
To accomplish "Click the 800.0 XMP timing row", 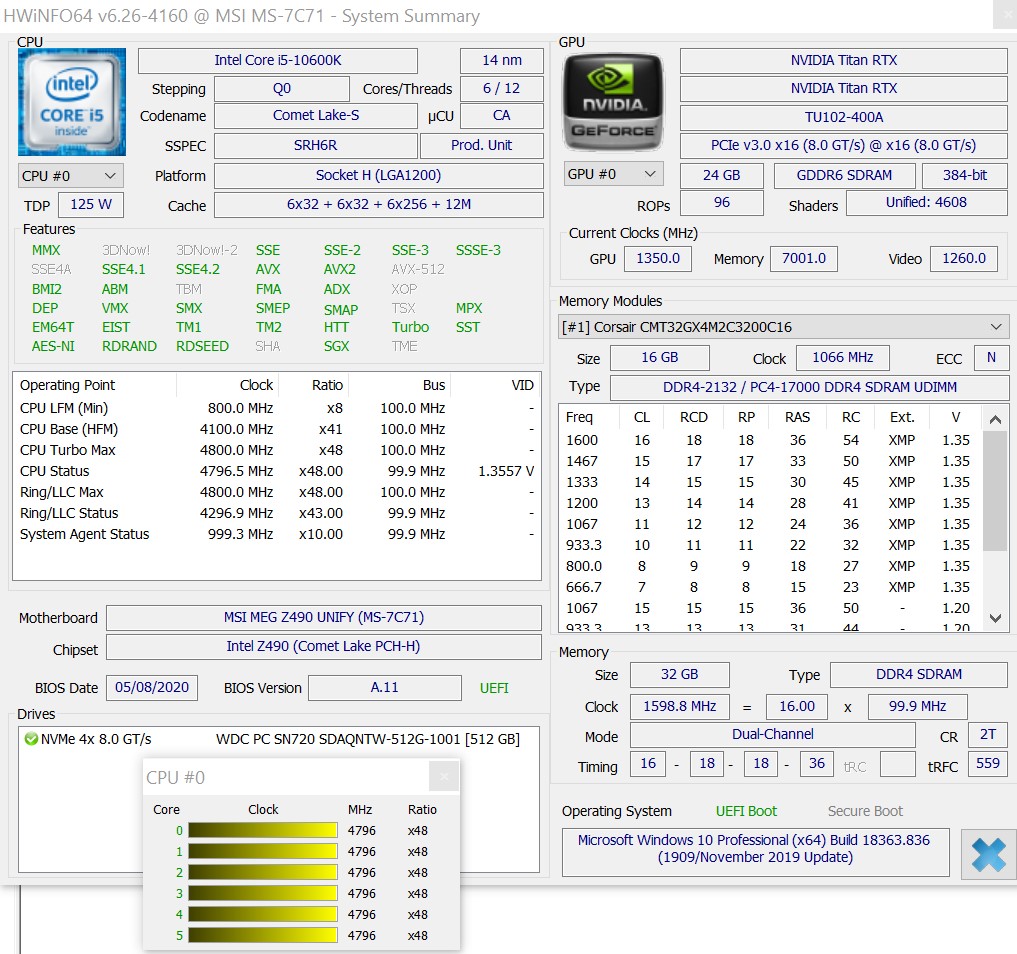I will point(771,566).
